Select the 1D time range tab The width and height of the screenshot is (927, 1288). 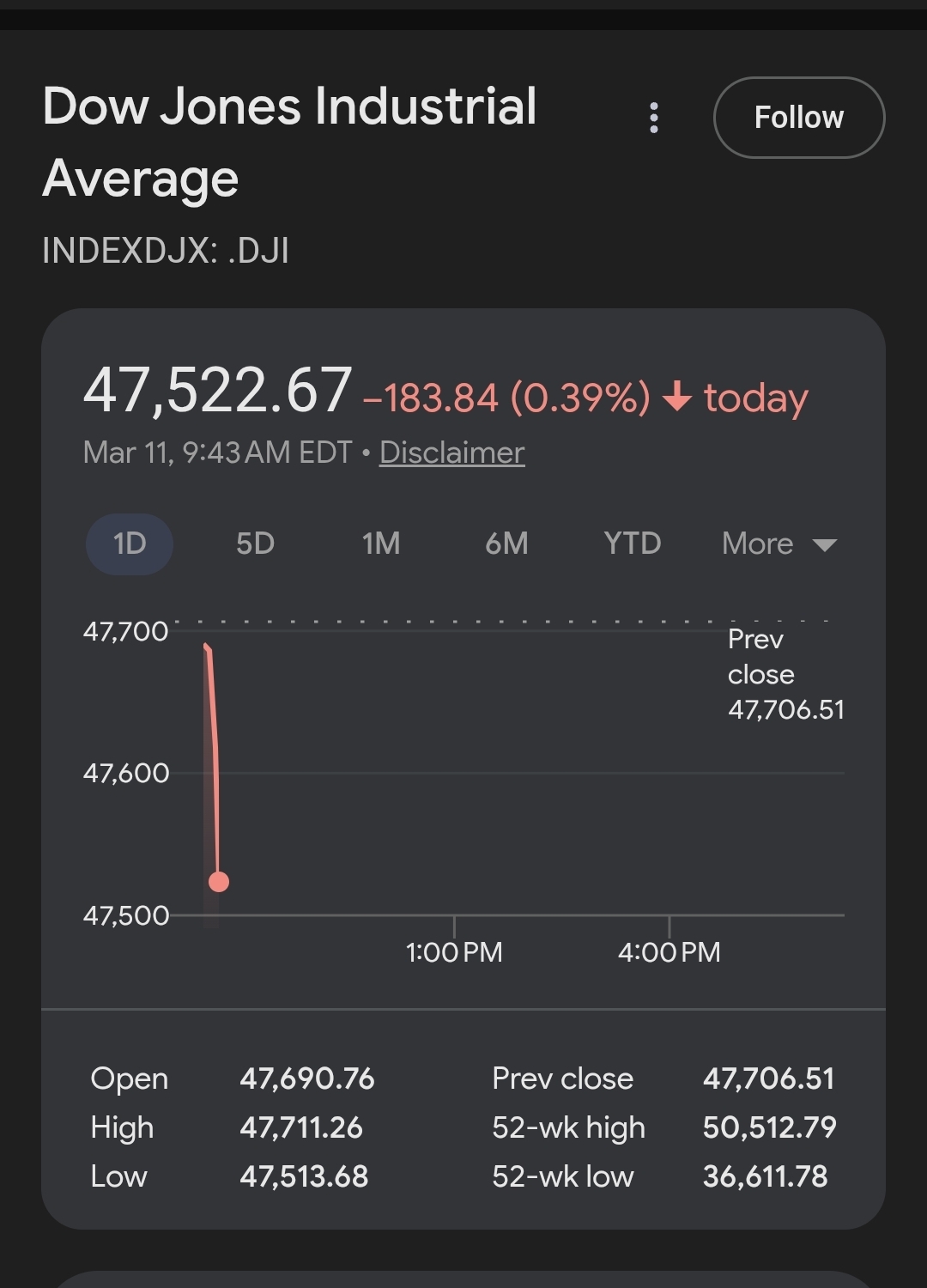point(130,544)
